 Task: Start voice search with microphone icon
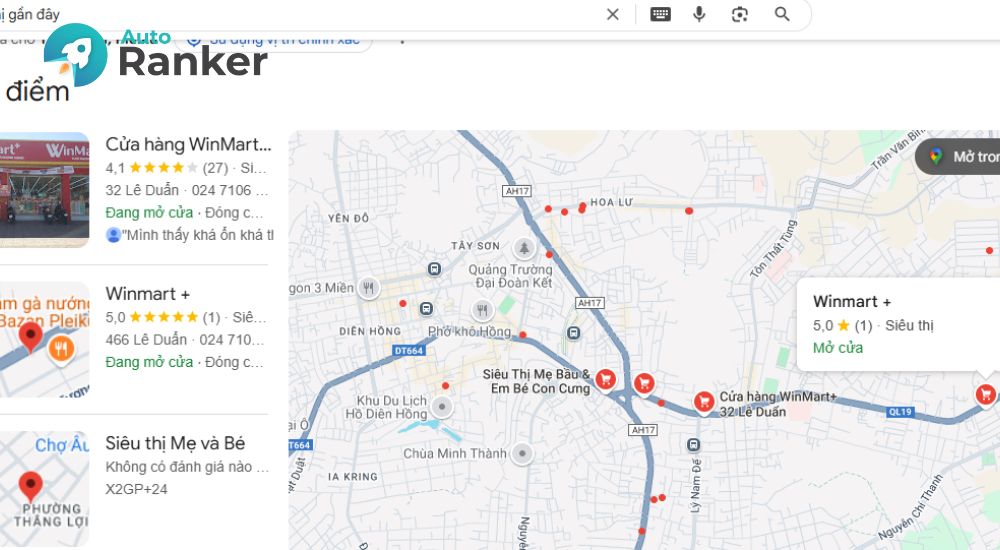point(700,14)
